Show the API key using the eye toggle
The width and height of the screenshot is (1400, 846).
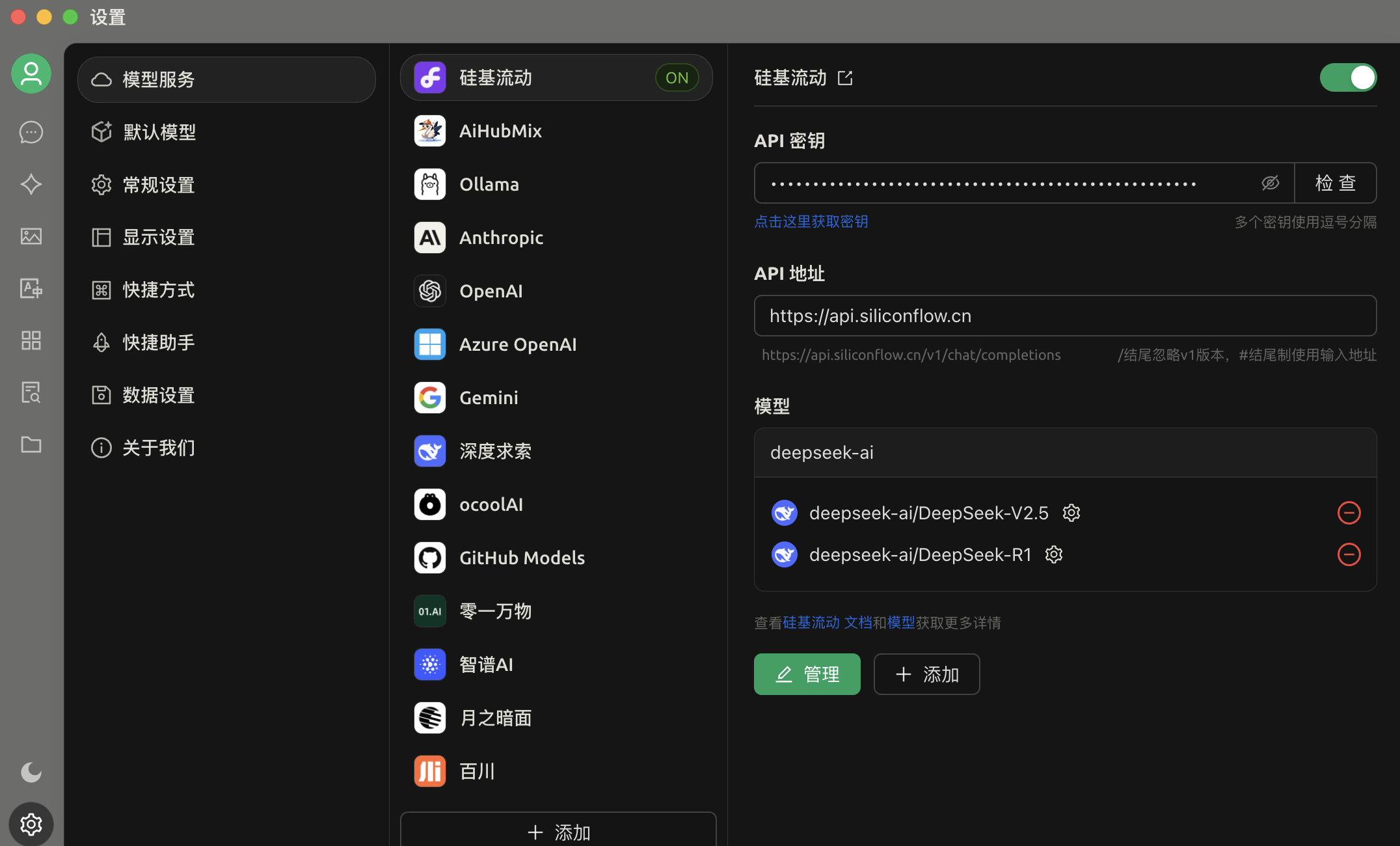(1270, 183)
